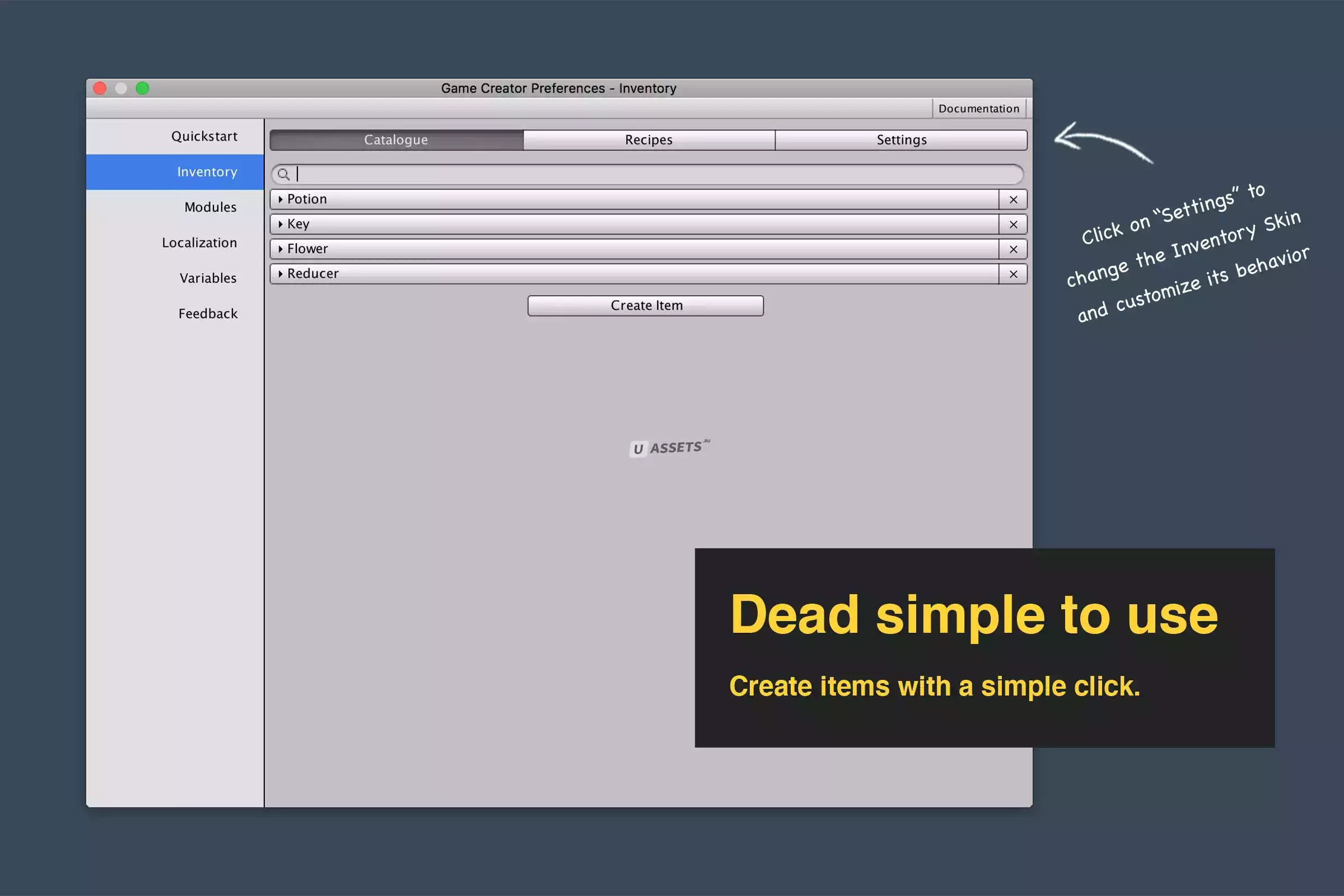Screen dimensions: 1344x896
Task: Click the X beside Flower
Action: [x=1013, y=249]
